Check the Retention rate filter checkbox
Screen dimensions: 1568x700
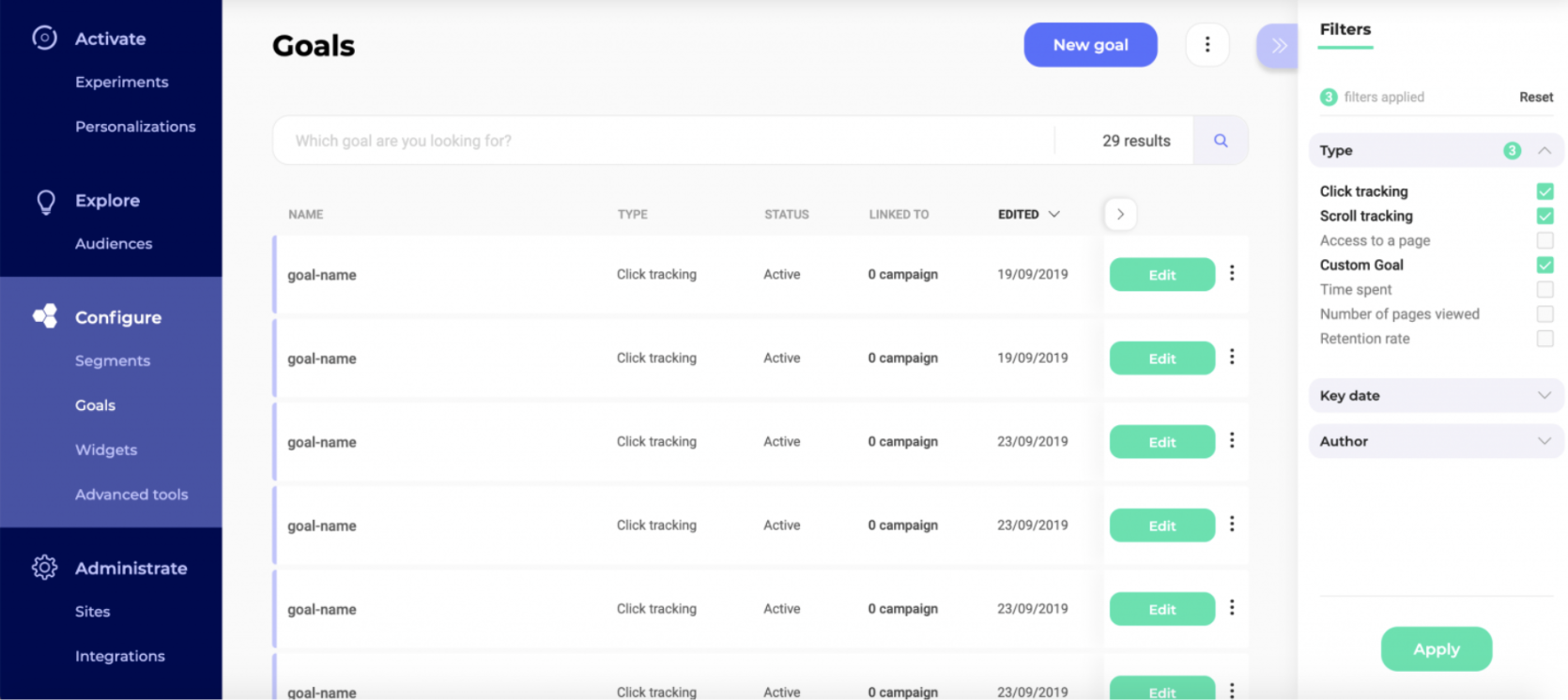[1545, 339]
